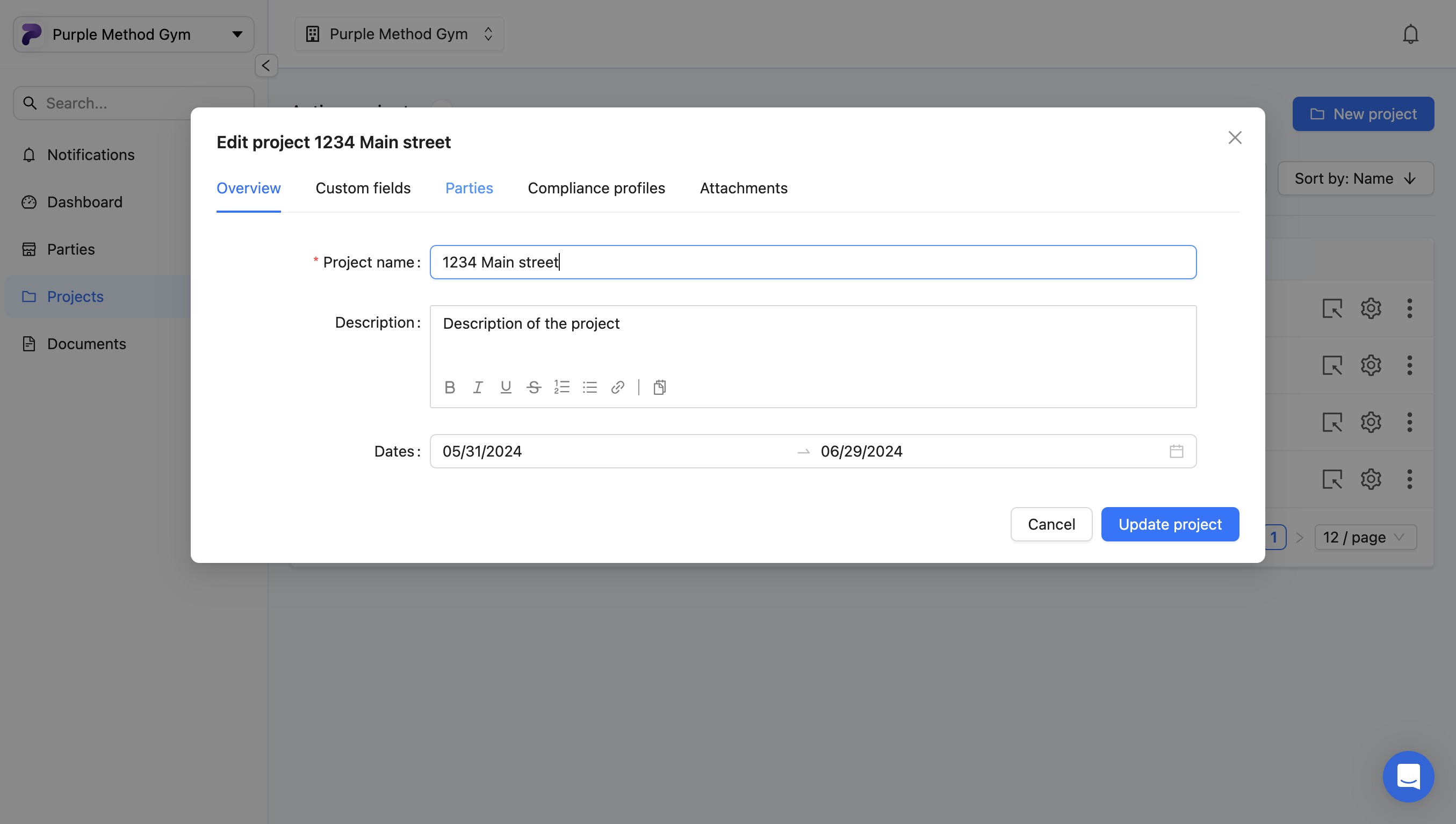Apply italic formatting in description
1456x824 pixels.
pyautogui.click(x=478, y=388)
